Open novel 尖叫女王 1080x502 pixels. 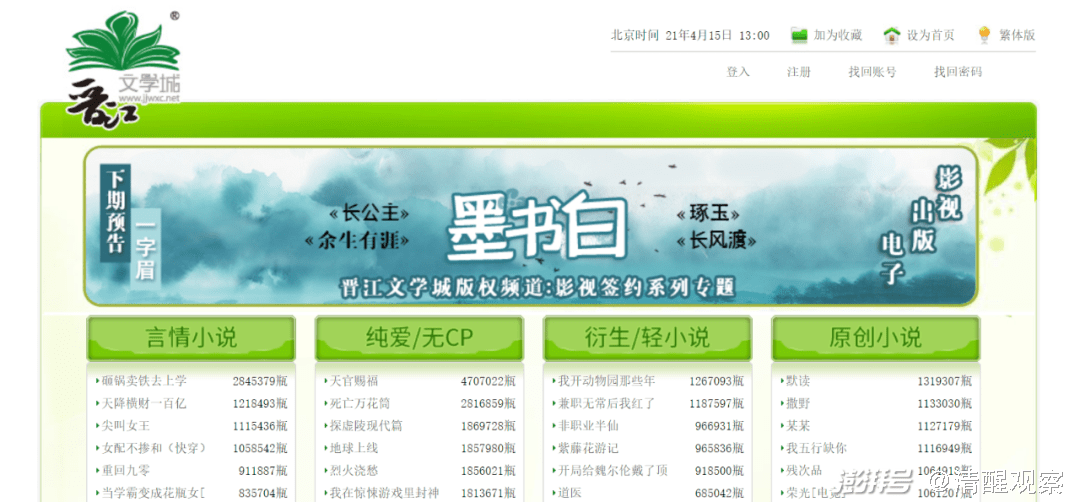pos(125,426)
